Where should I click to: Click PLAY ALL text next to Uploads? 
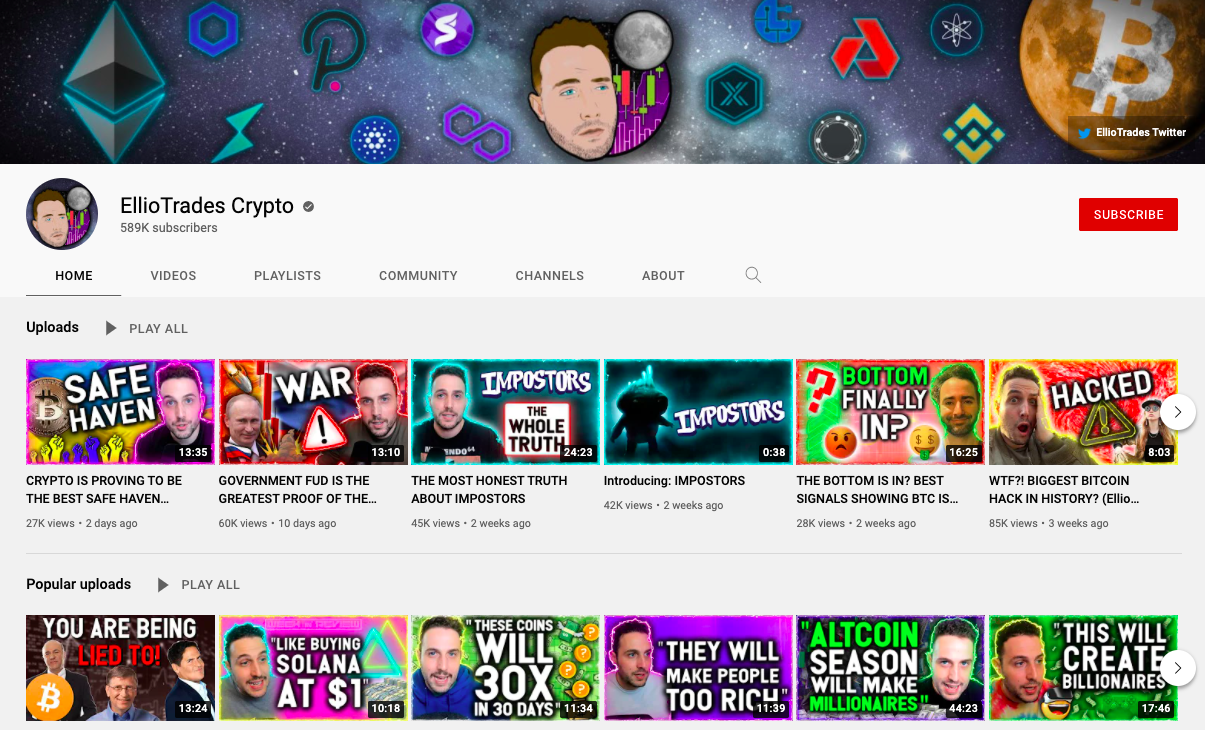coord(158,328)
